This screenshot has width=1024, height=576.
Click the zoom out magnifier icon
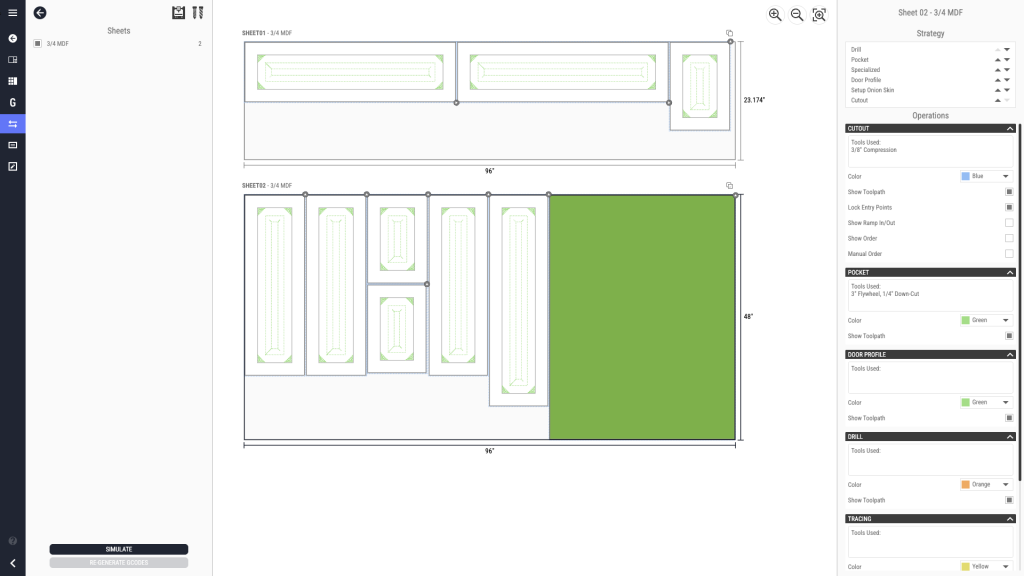(797, 14)
